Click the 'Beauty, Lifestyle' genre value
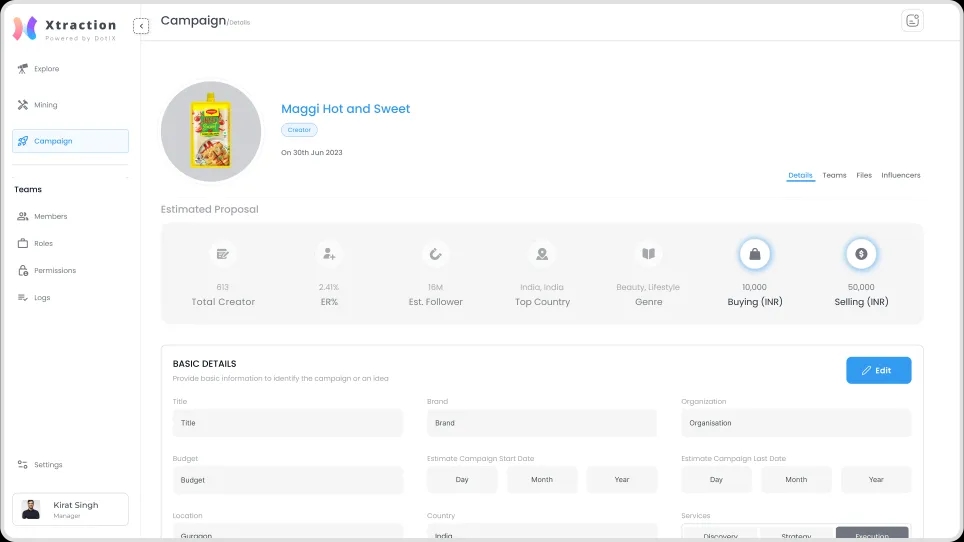The height and width of the screenshot is (542, 964). click(648, 288)
